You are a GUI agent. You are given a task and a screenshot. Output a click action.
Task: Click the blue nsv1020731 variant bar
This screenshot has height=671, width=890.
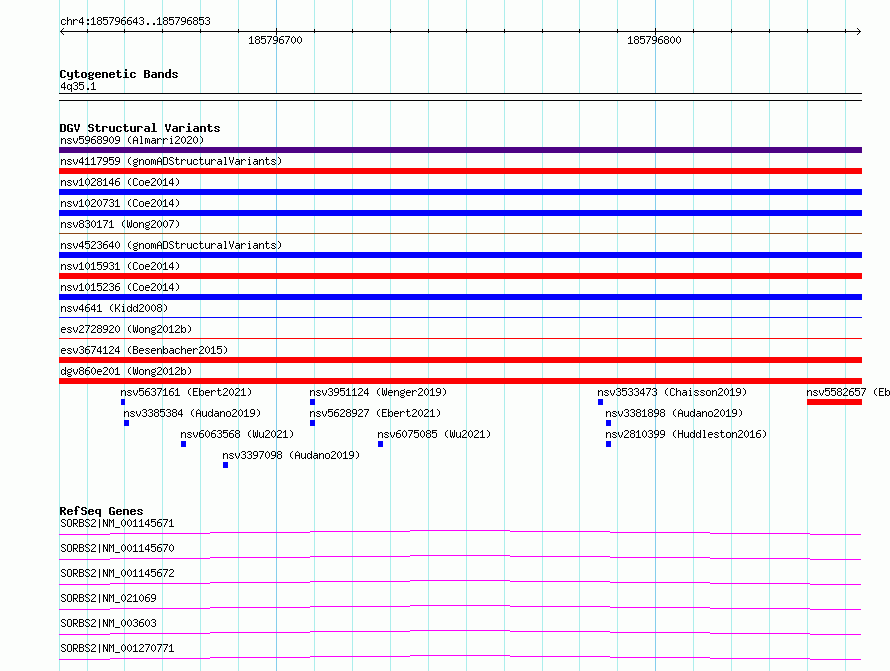[x=460, y=213]
